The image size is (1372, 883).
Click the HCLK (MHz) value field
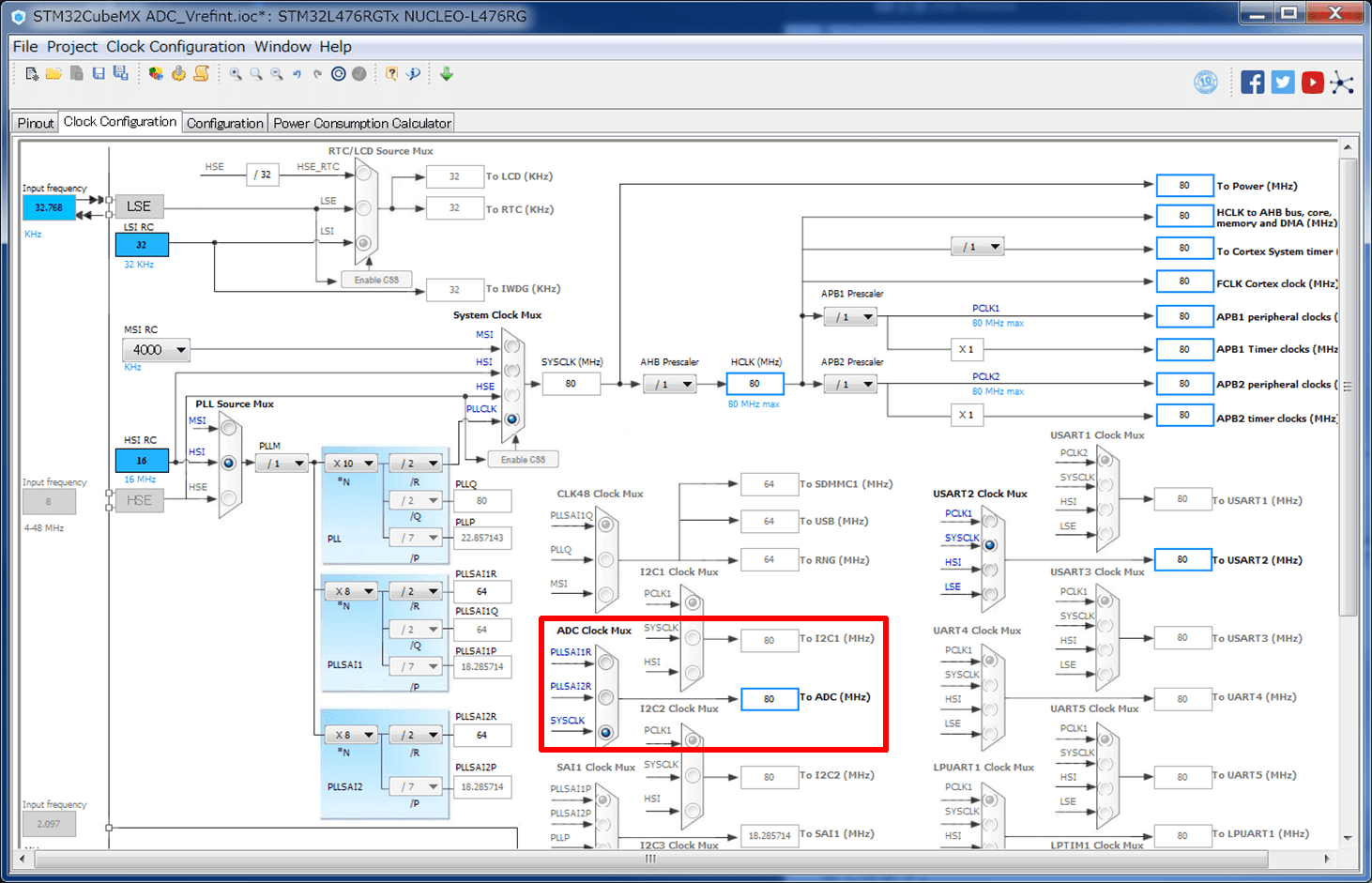tap(755, 384)
